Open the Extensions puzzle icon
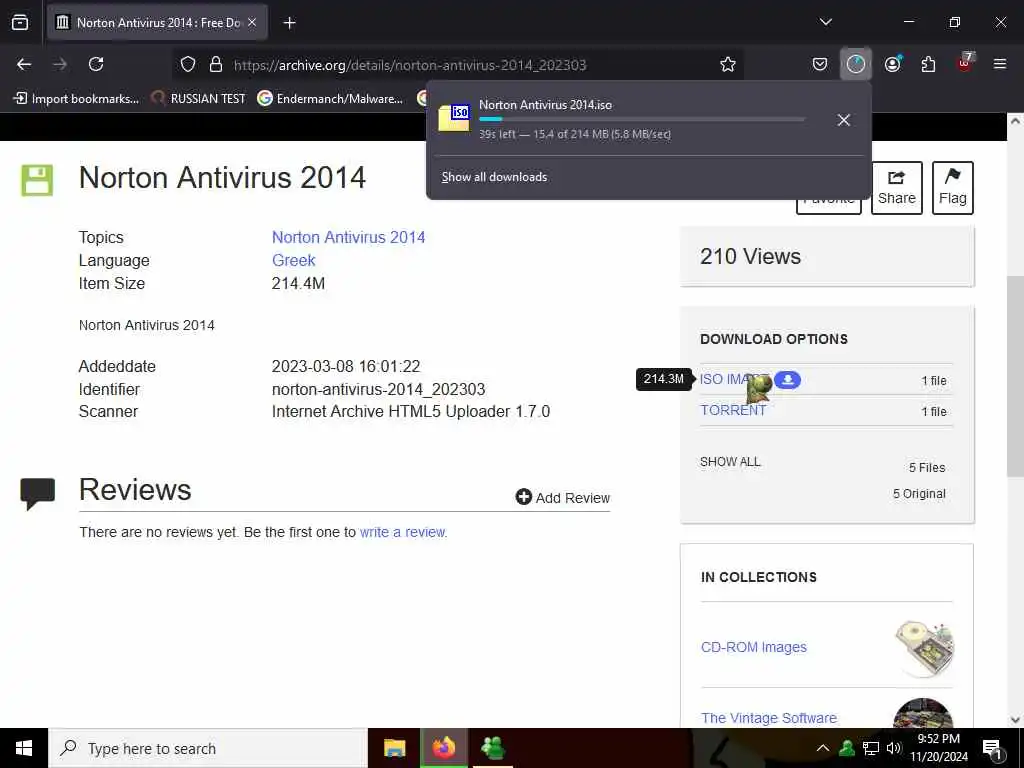 tap(928, 64)
